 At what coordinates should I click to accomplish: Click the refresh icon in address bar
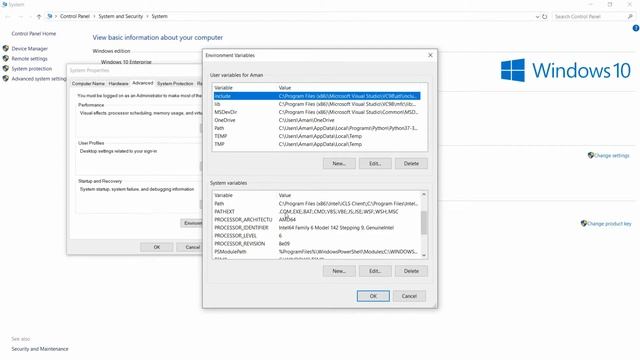coord(544,16)
